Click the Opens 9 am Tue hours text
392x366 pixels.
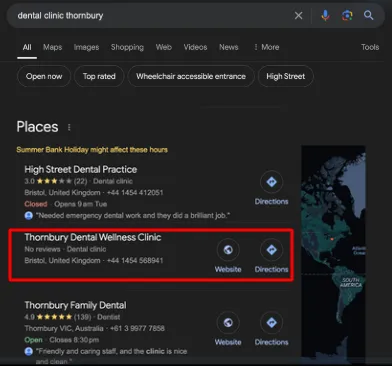(x=81, y=204)
